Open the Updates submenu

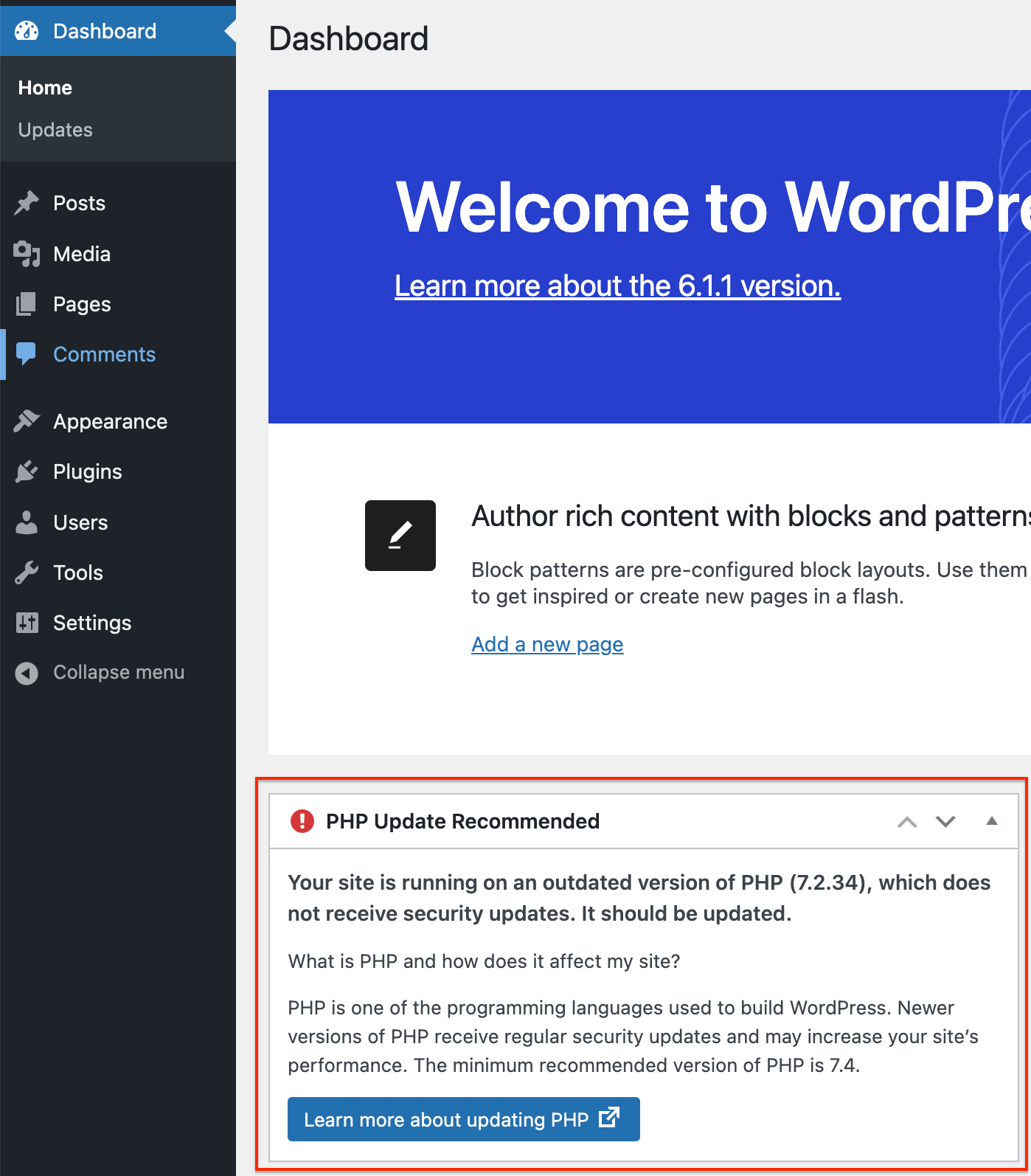tap(55, 130)
